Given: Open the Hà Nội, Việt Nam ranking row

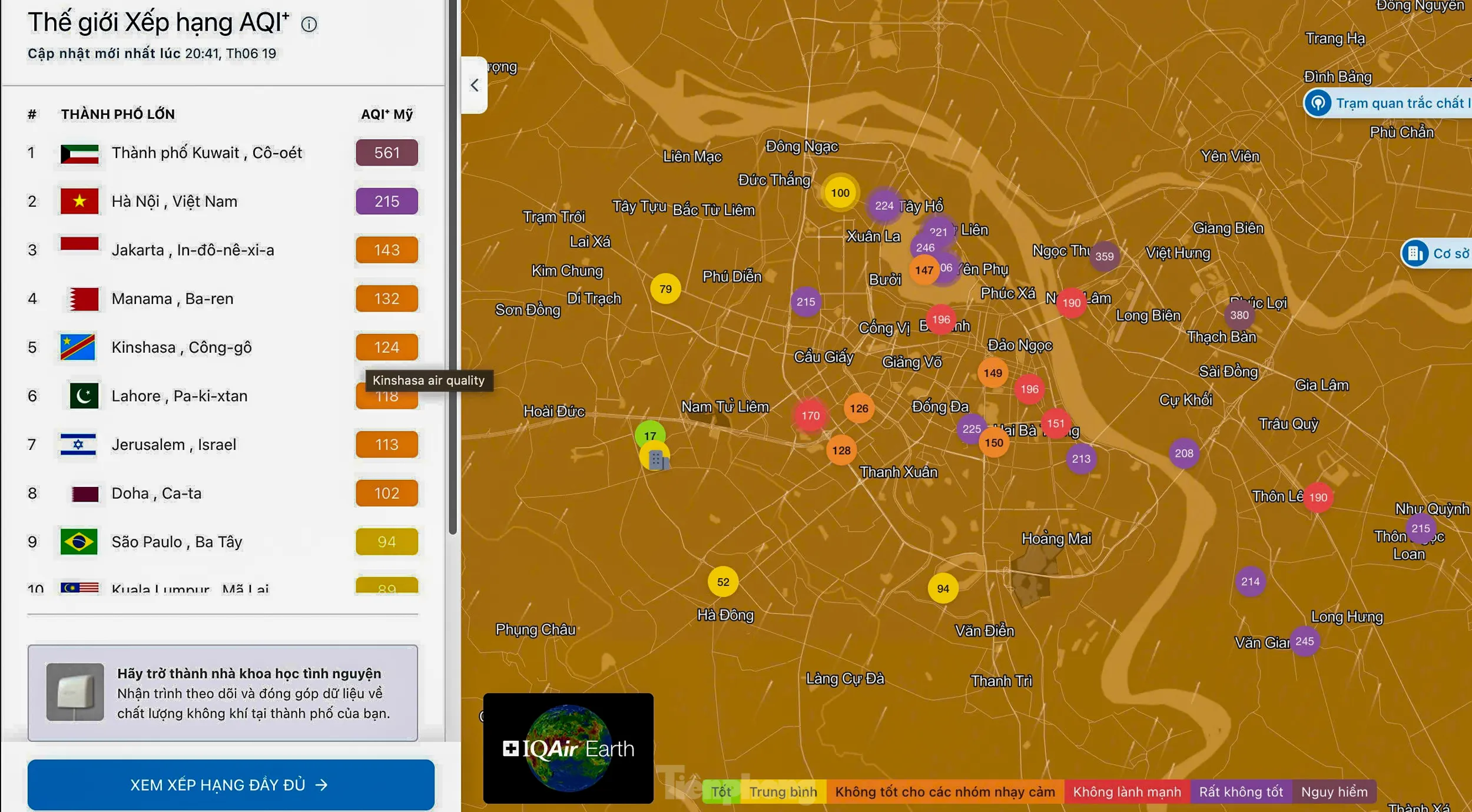Looking at the screenshot, I should tap(223, 201).
